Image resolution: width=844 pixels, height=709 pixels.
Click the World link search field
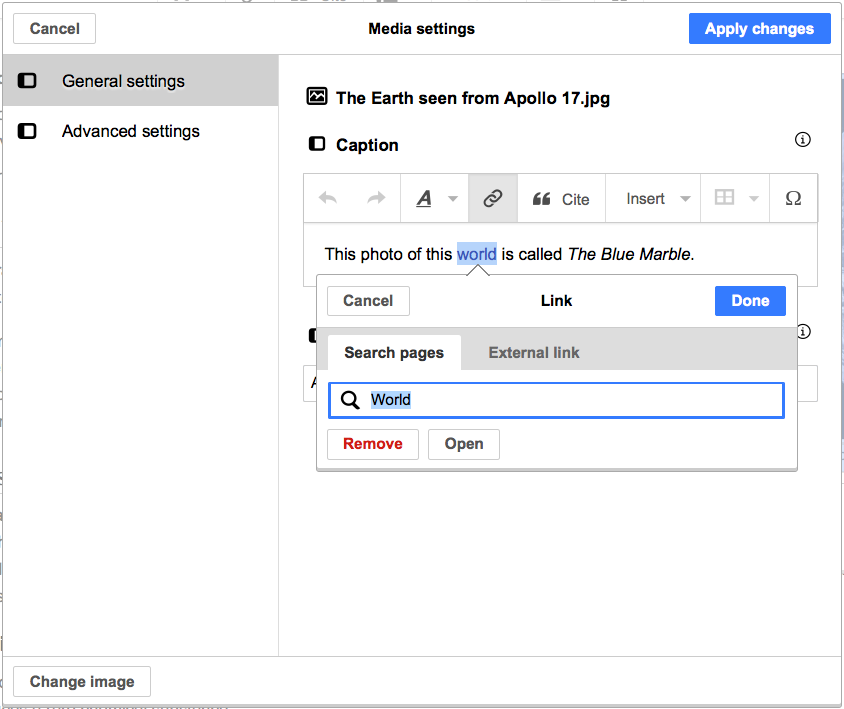tap(556, 400)
